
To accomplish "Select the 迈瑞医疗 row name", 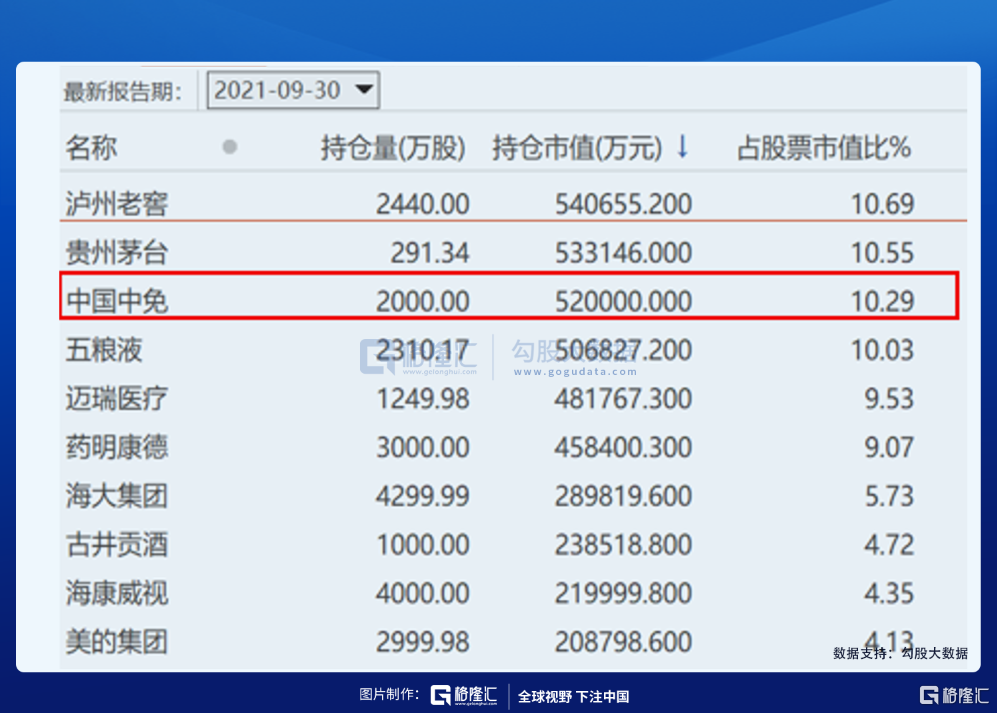I will click(x=117, y=399).
